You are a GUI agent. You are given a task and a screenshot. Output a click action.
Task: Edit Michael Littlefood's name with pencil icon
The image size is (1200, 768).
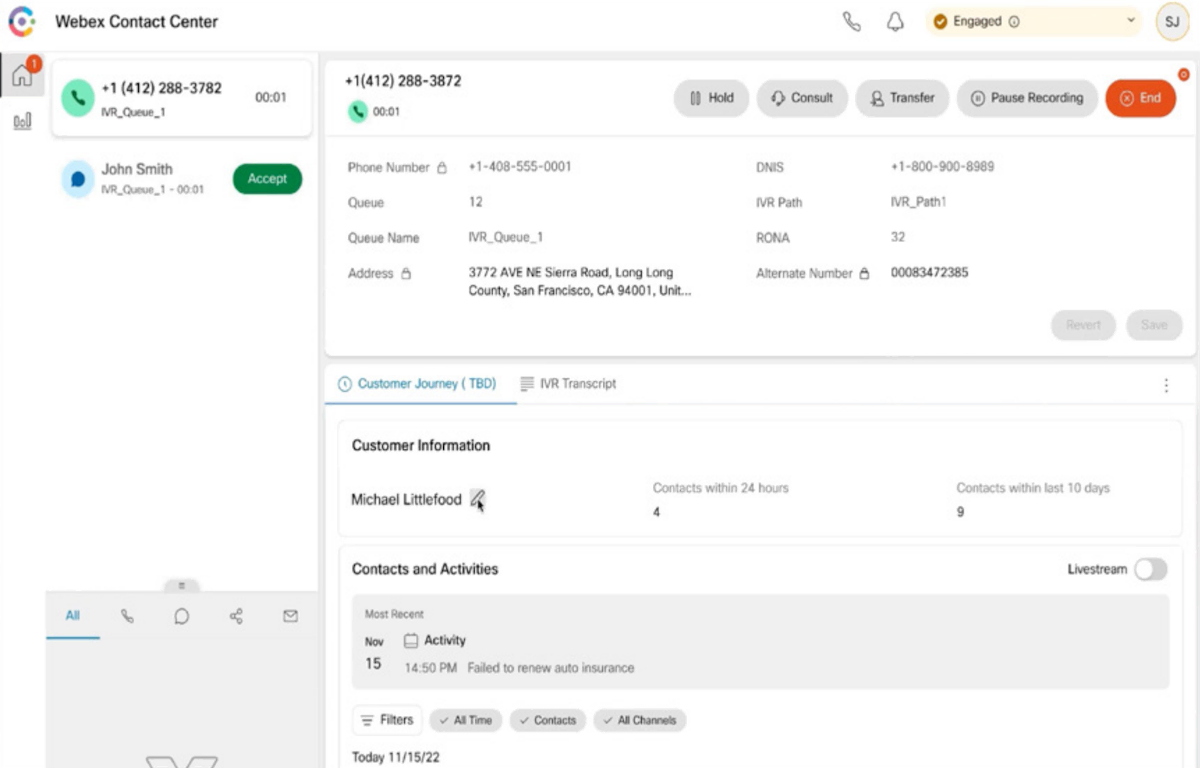(478, 498)
